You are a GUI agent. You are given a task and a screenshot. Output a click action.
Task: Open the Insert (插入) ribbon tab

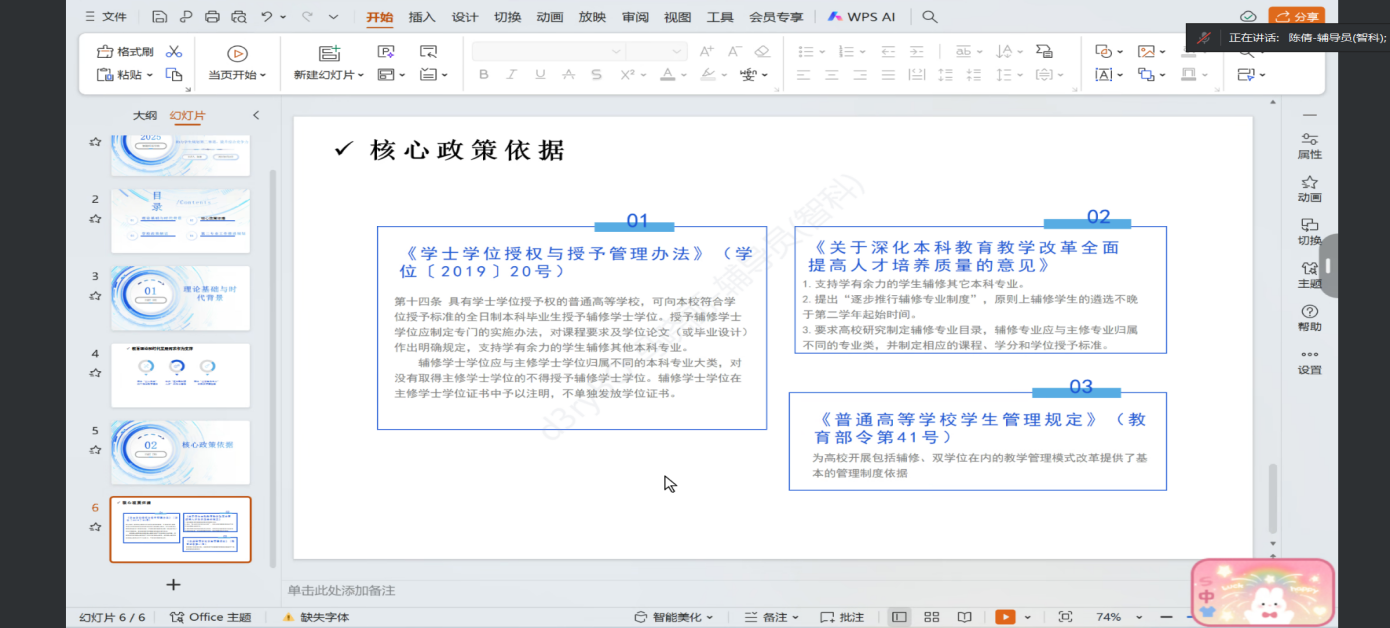tap(422, 17)
